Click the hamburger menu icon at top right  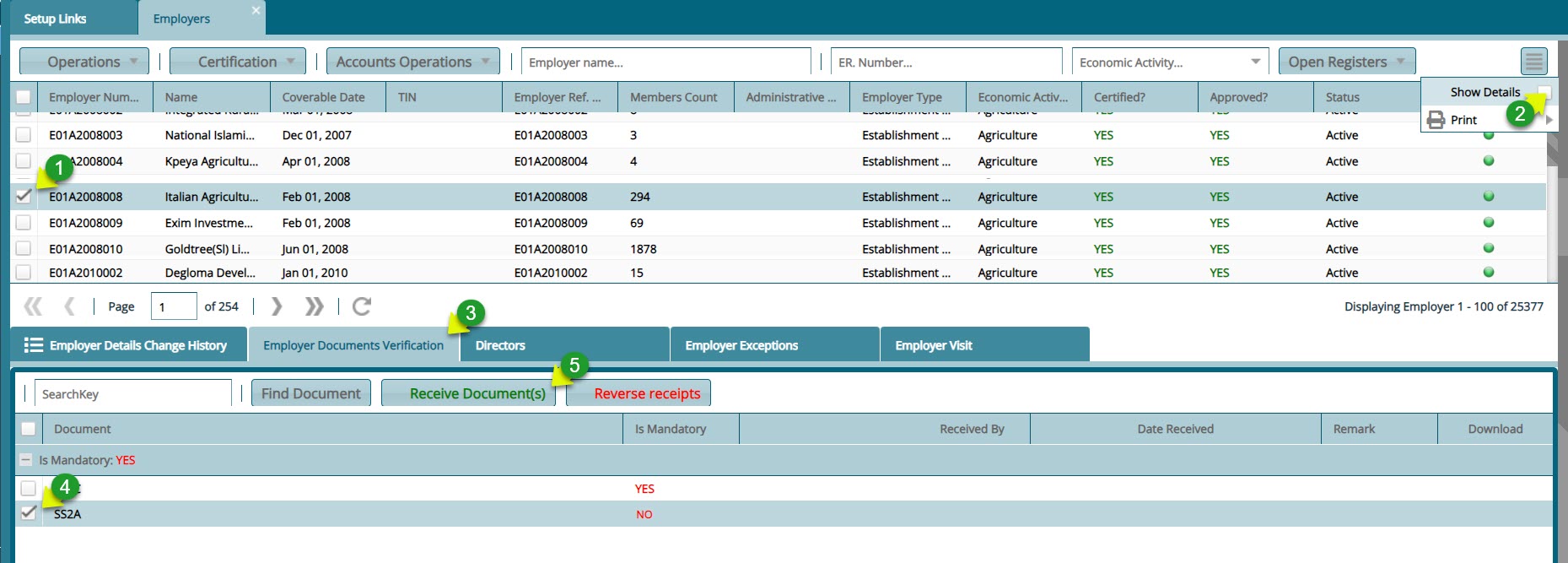[1533, 62]
